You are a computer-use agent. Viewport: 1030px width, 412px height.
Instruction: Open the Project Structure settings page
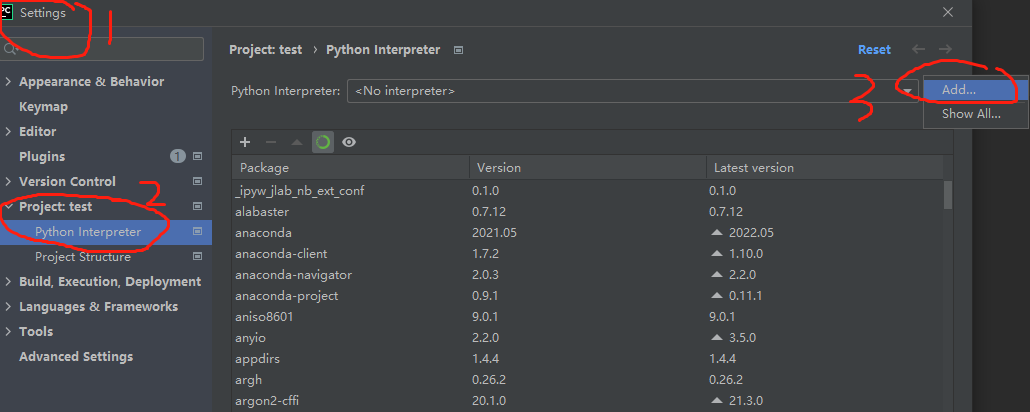pyautogui.click(x=83, y=257)
